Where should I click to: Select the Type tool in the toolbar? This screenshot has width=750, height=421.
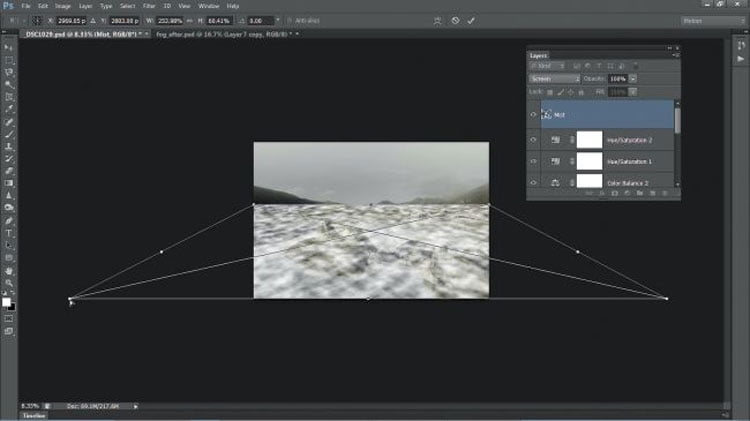tap(9, 233)
